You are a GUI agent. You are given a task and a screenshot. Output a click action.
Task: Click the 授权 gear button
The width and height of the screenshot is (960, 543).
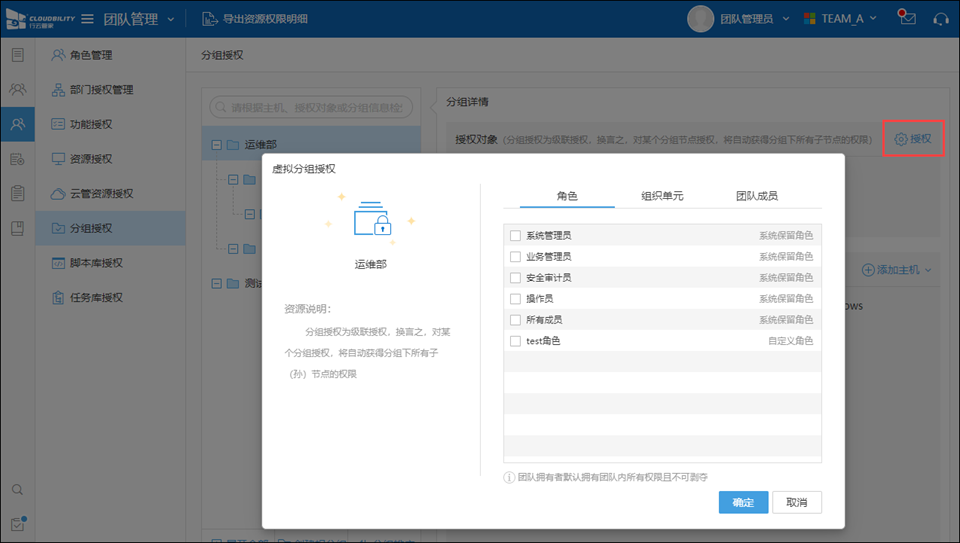[x=913, y=139]
